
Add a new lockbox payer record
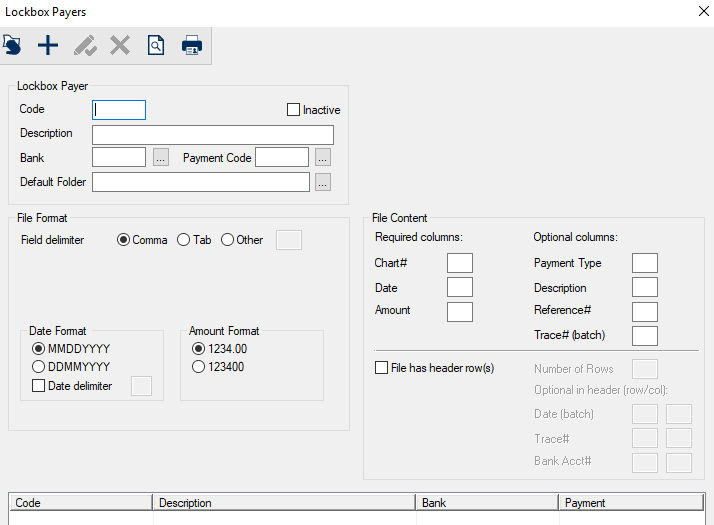point(48,45)
